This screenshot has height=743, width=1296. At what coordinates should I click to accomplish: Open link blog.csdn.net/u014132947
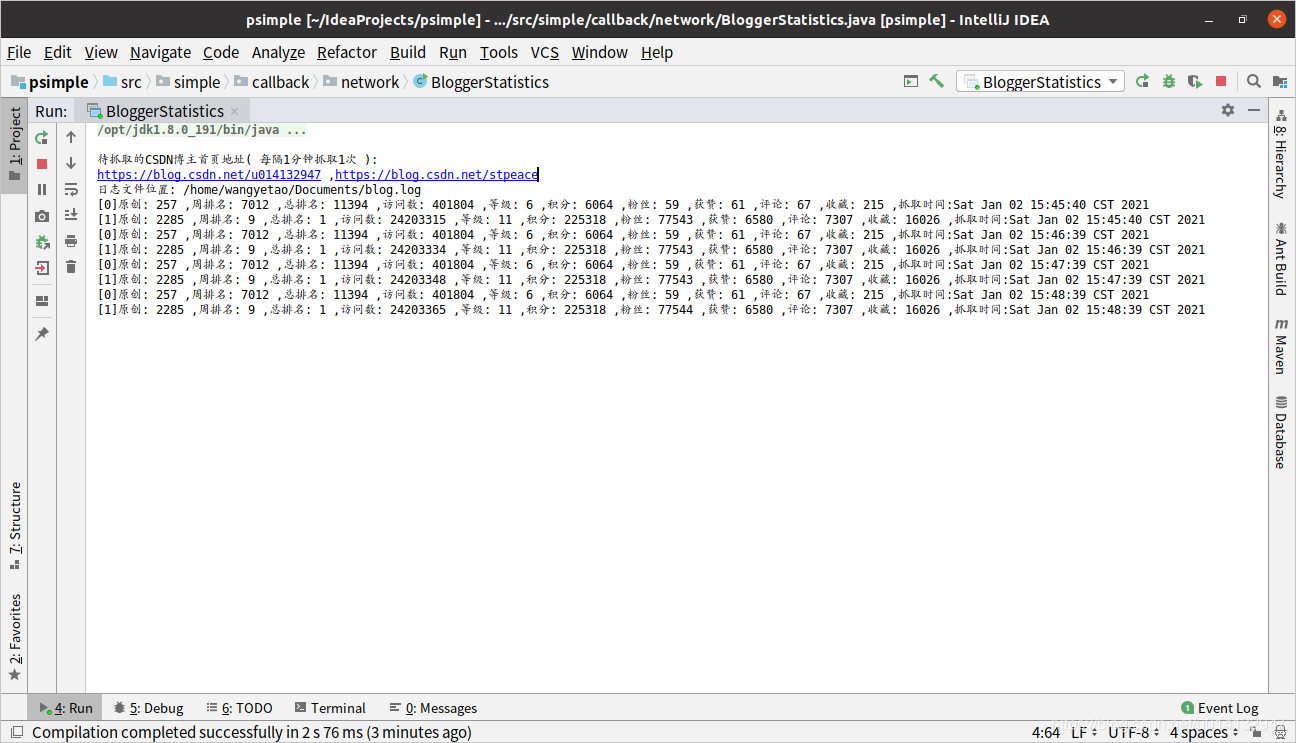click(x=209, y=174)
